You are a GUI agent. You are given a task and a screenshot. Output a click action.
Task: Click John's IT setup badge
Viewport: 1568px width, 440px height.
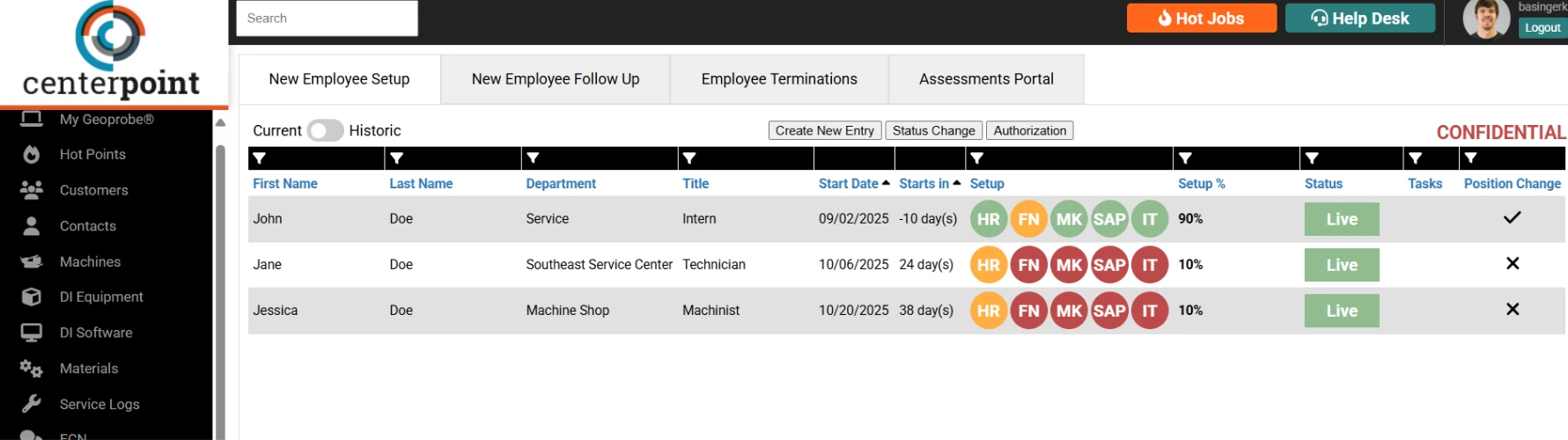point(1150,219)
